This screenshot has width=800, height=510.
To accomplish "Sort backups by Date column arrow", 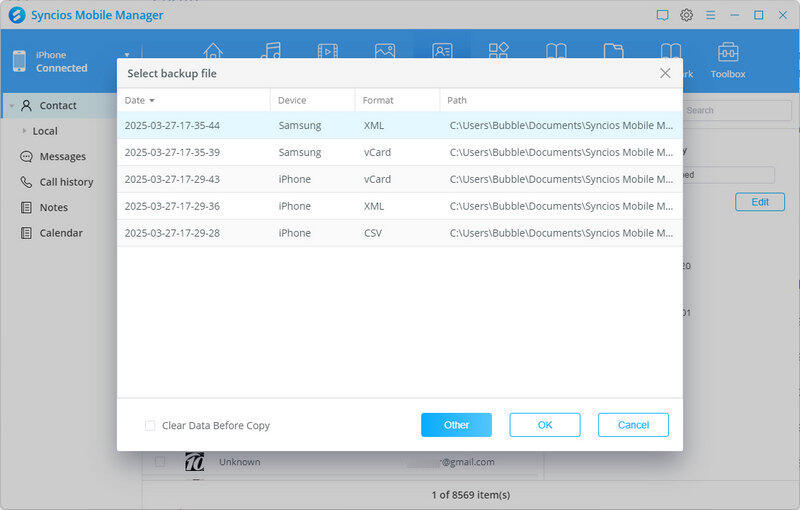I will pyautogui.click(x=152, y=101).
